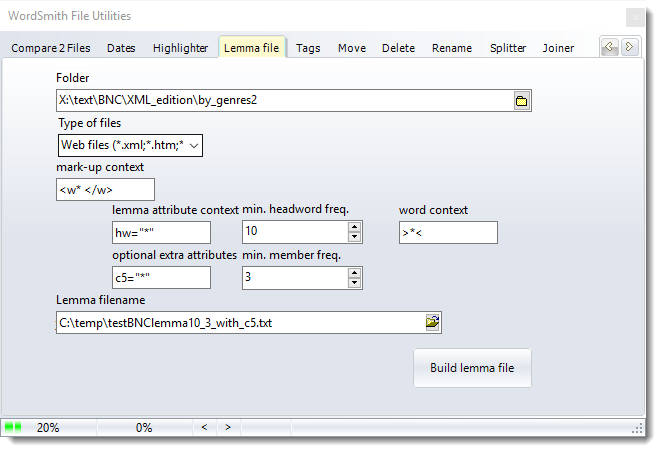Screen dimensions: 661x452
Task: Decrease min. member freq. value
Action: tap(355, 282)
